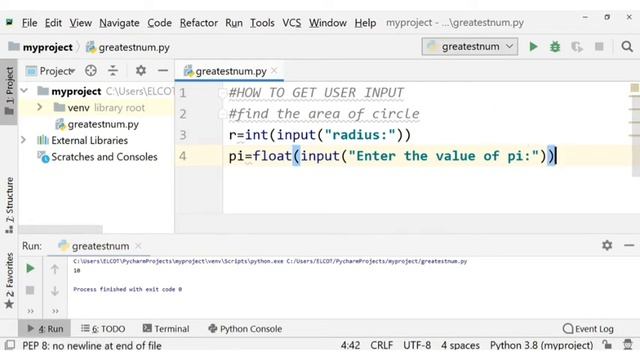The width and height of the screenshot is (640, 360).
Task: Expand External Libraries node
Action: tap(24, 140)
